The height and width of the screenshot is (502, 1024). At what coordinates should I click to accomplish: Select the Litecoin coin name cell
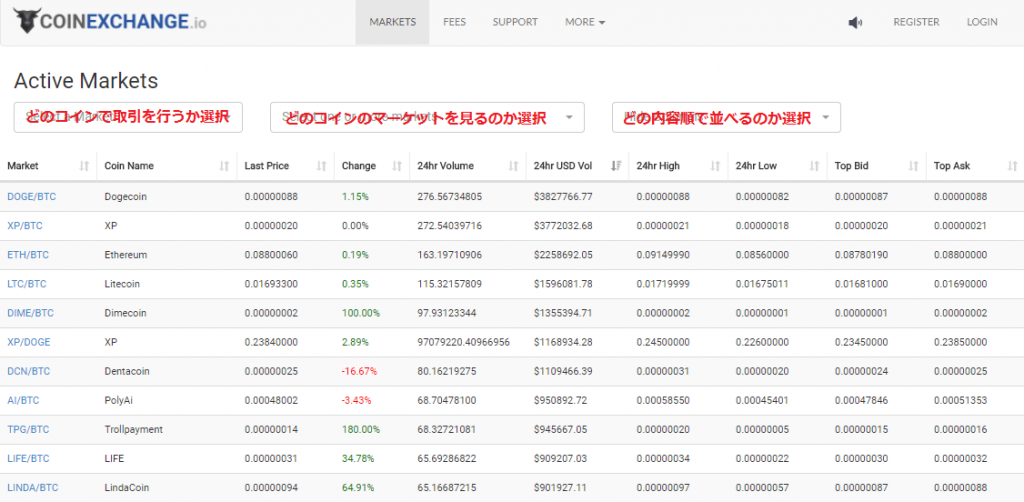(122, 284)
